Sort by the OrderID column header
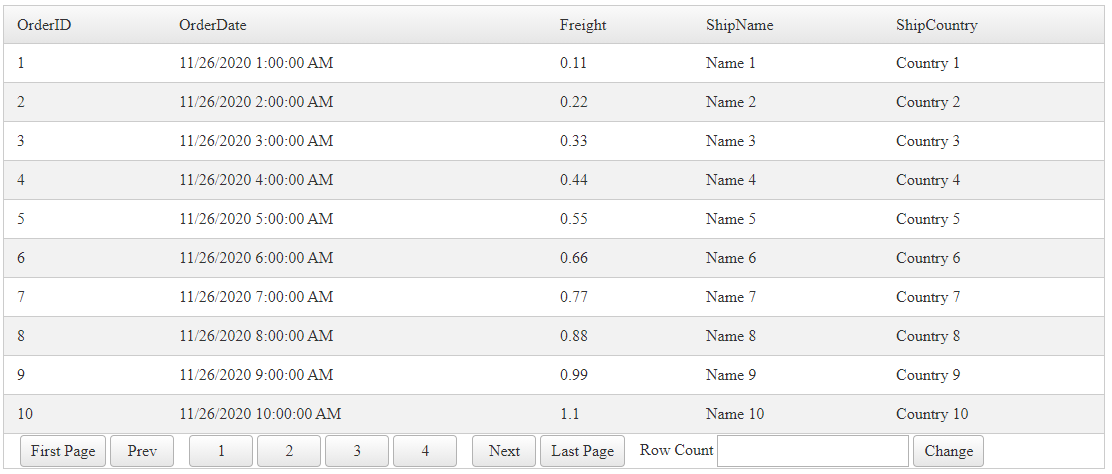Screen dimensions: 1112x474 [x=44, y=25]
